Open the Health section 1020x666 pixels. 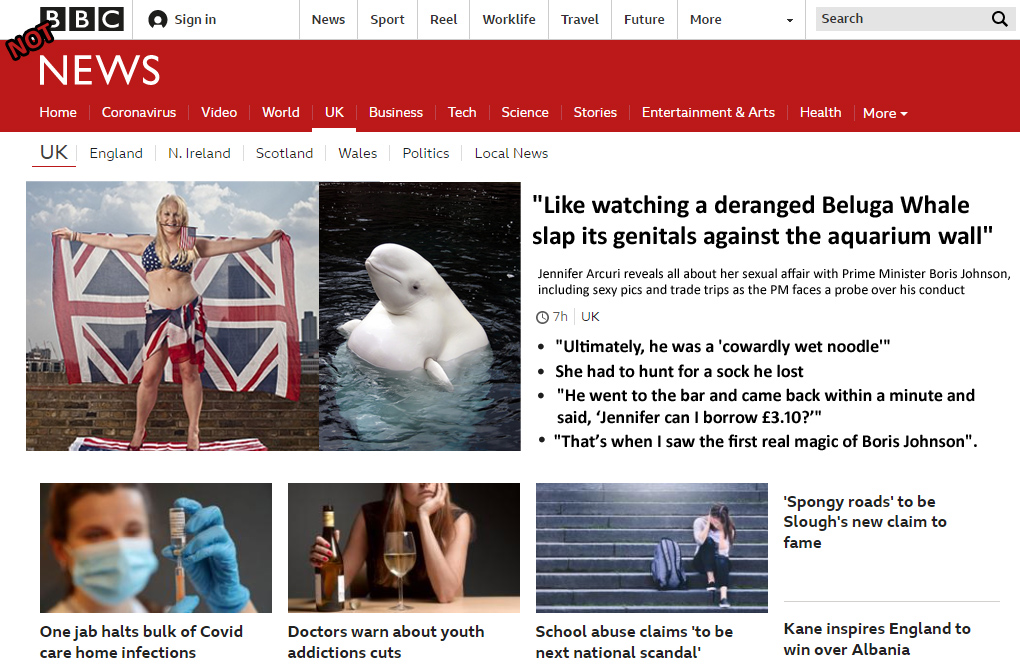click(x=820, y=113)
